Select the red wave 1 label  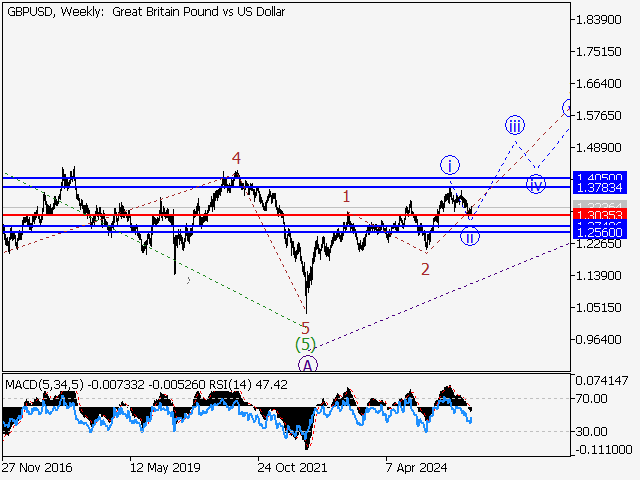click(346, 197)
